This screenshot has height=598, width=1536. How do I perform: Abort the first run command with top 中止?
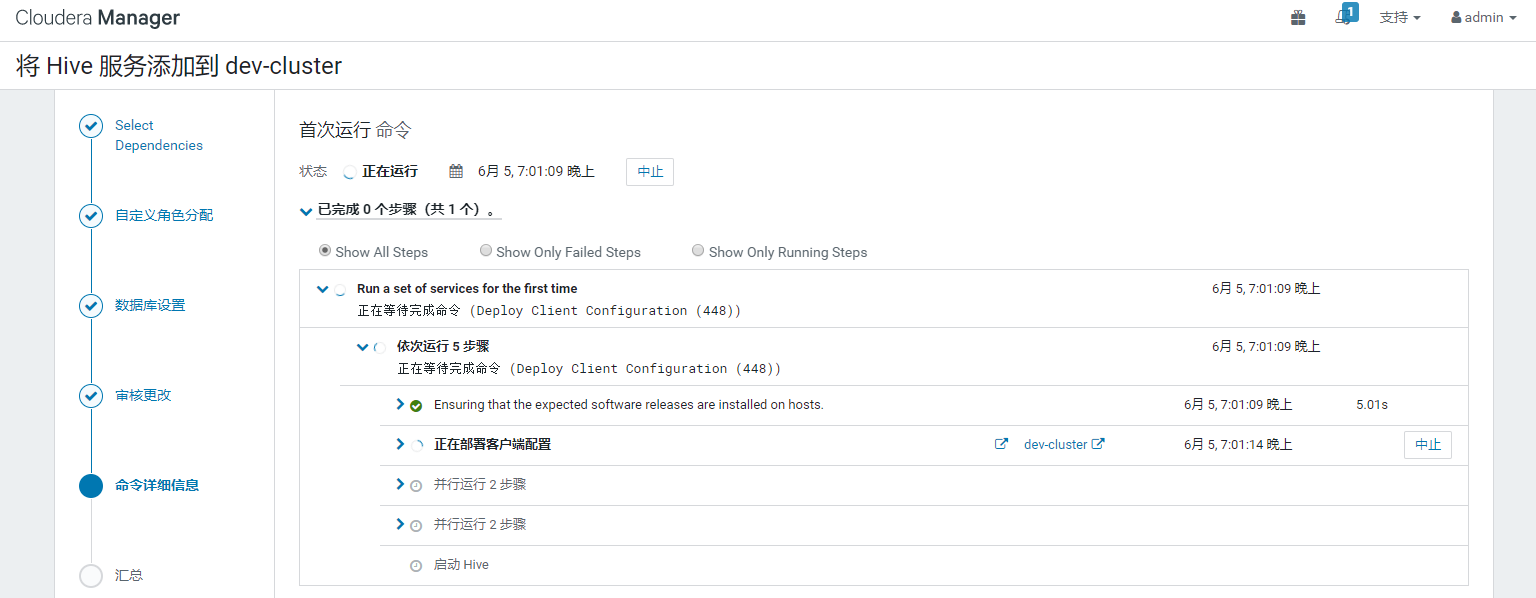coord(650,171)
